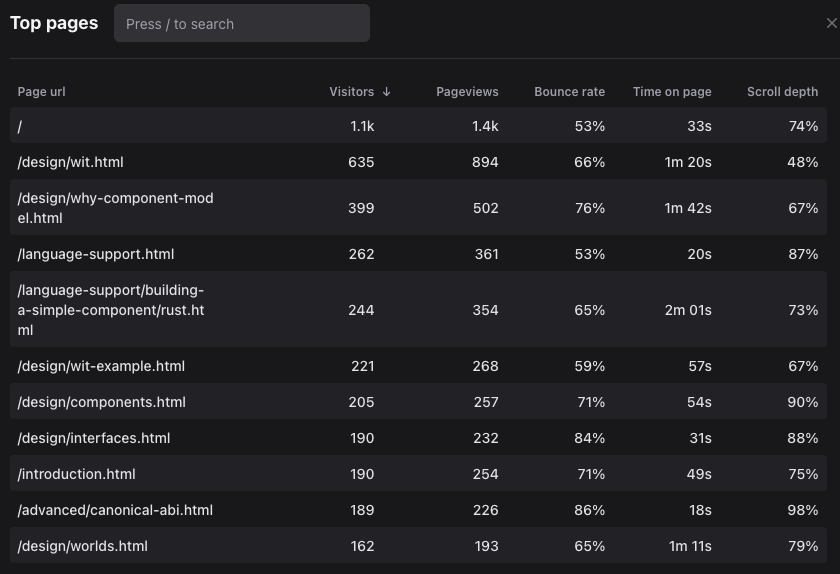Screen dimensions: 840x574
Task: Click /design/worlds.html page link
Action: pos(82,546)
